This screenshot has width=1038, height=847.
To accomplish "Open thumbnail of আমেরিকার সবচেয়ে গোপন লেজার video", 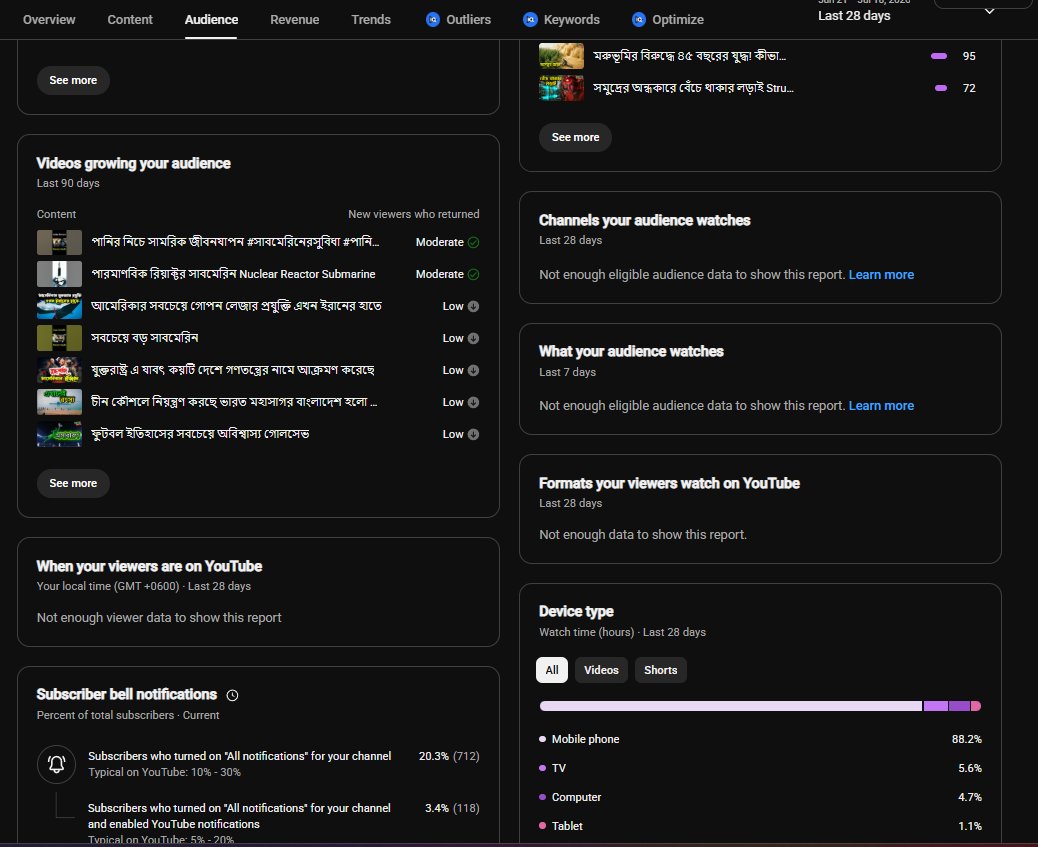I will tap(60, 306).
